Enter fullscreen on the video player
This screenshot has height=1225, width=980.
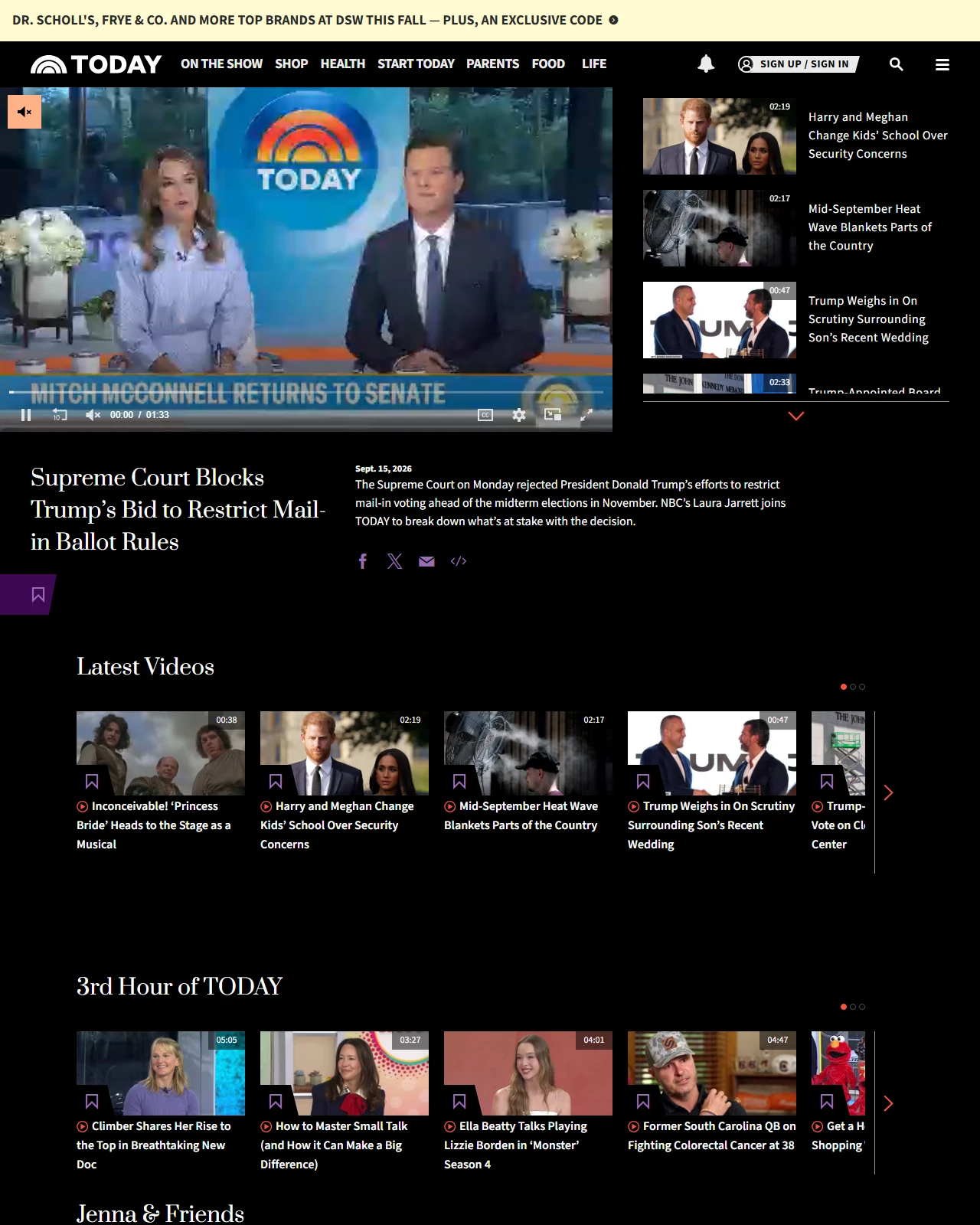[x=586, y=415]
